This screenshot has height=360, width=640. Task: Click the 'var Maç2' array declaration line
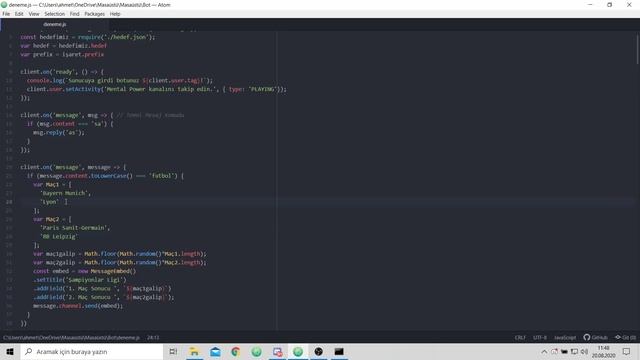(52, 219)
